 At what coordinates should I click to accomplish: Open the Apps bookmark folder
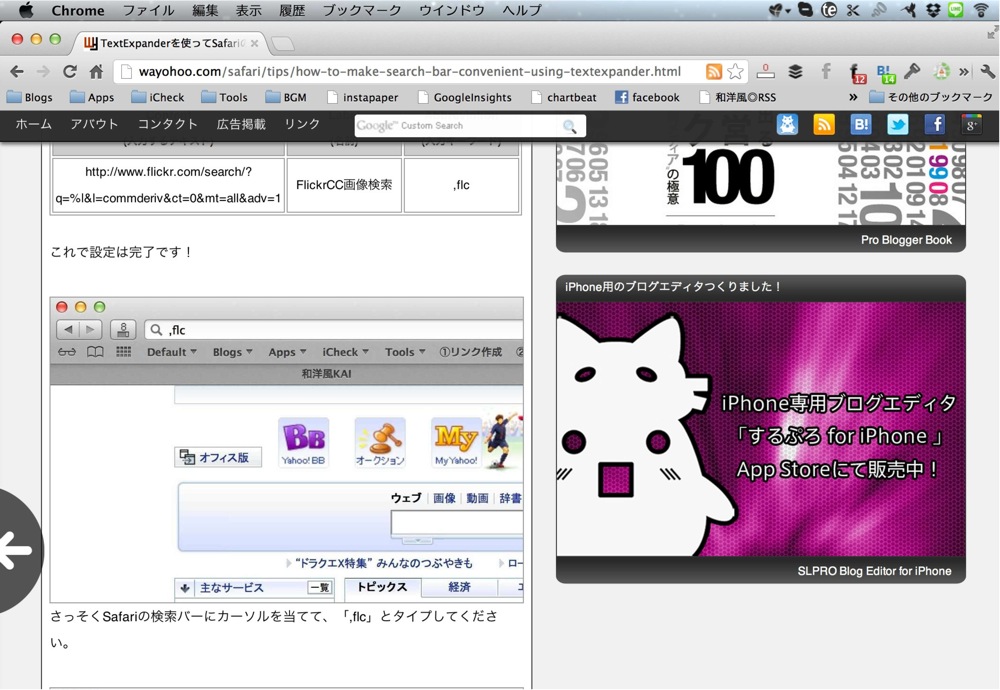click(92, 98)
